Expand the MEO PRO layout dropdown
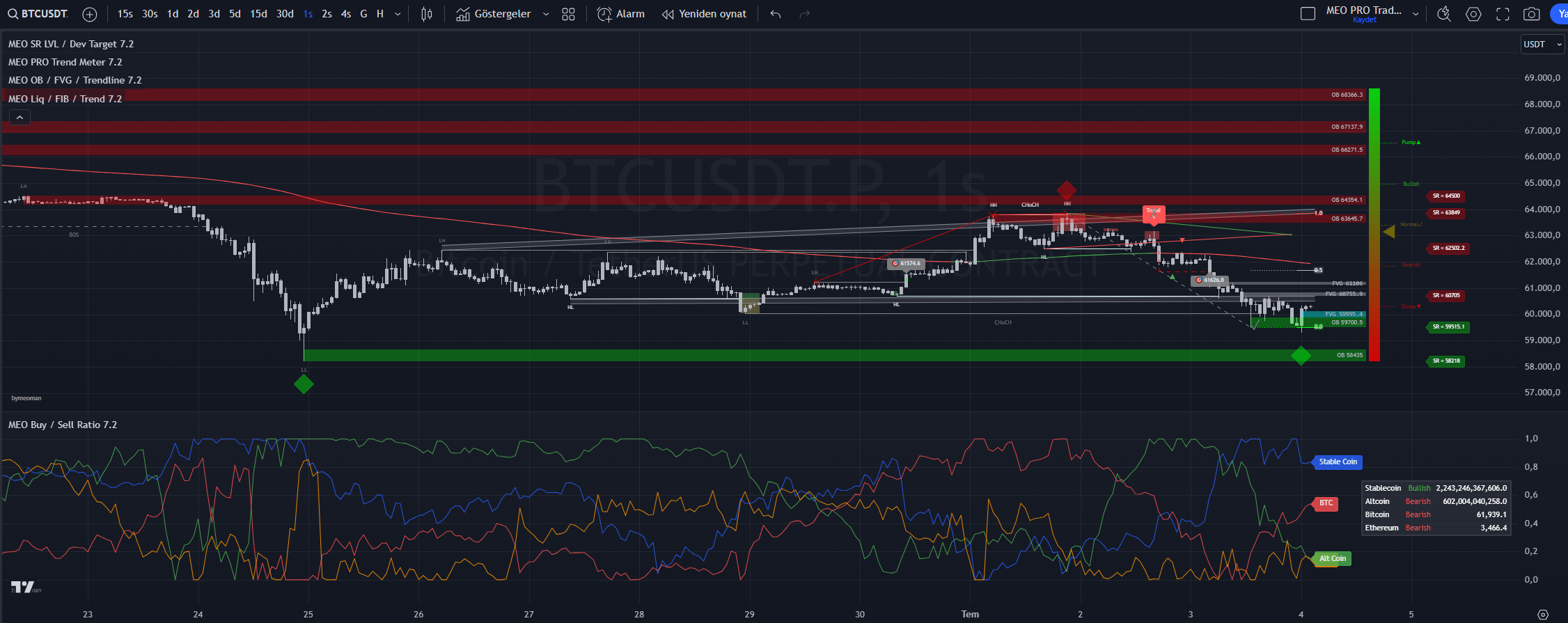The height and width of the screenshot is (623, 1568). (1416, 14)
